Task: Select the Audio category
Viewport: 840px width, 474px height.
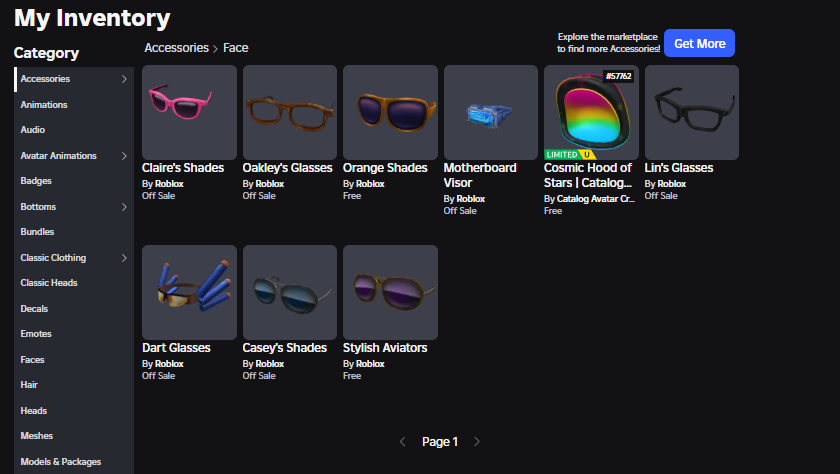Action: click(33, 130)
